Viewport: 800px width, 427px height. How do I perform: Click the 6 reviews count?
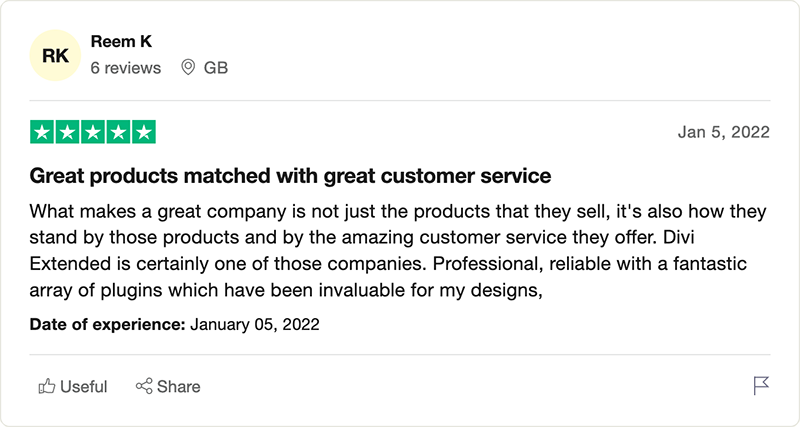click(126, 68)
